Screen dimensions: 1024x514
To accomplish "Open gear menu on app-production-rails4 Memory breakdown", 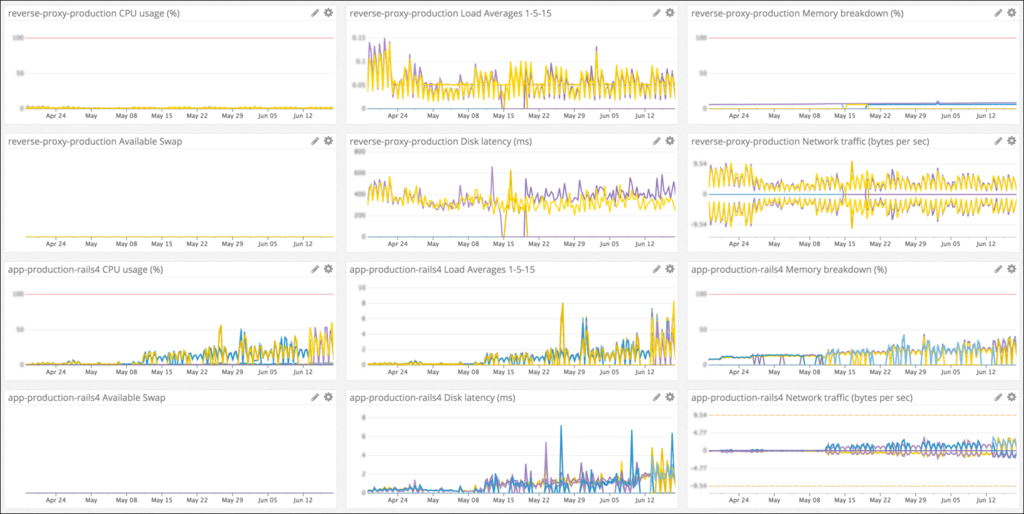I will [x=1012, y=268].
